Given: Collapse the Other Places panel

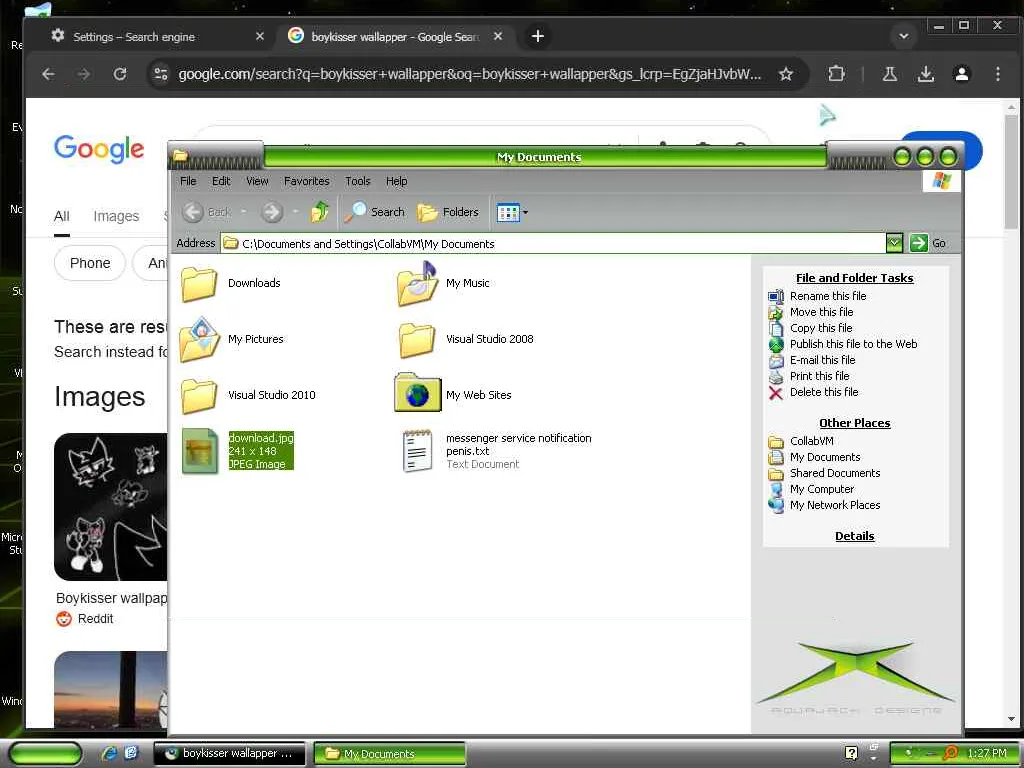Looking at the screenshot, I should (854, 423).
